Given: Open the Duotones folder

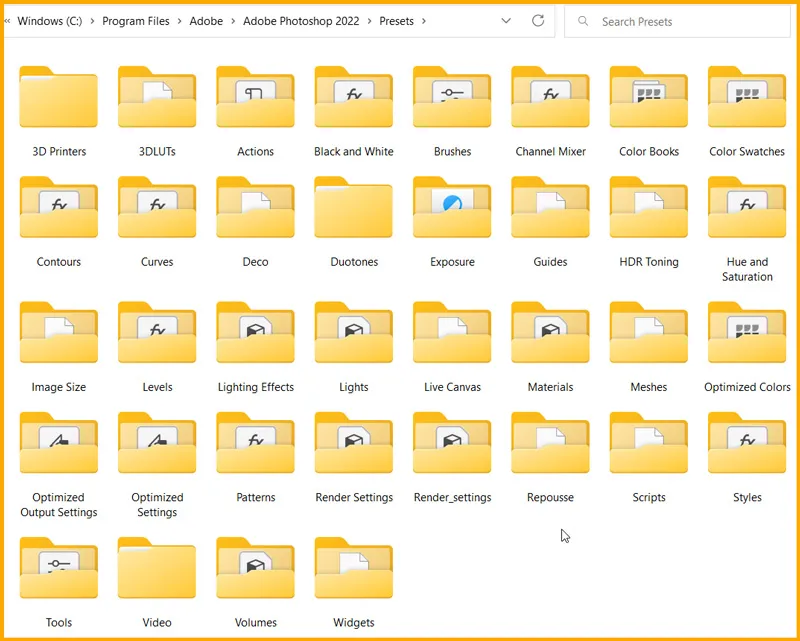Looking at the screenshot, I should pyautogui.click(x=353, y=208).
